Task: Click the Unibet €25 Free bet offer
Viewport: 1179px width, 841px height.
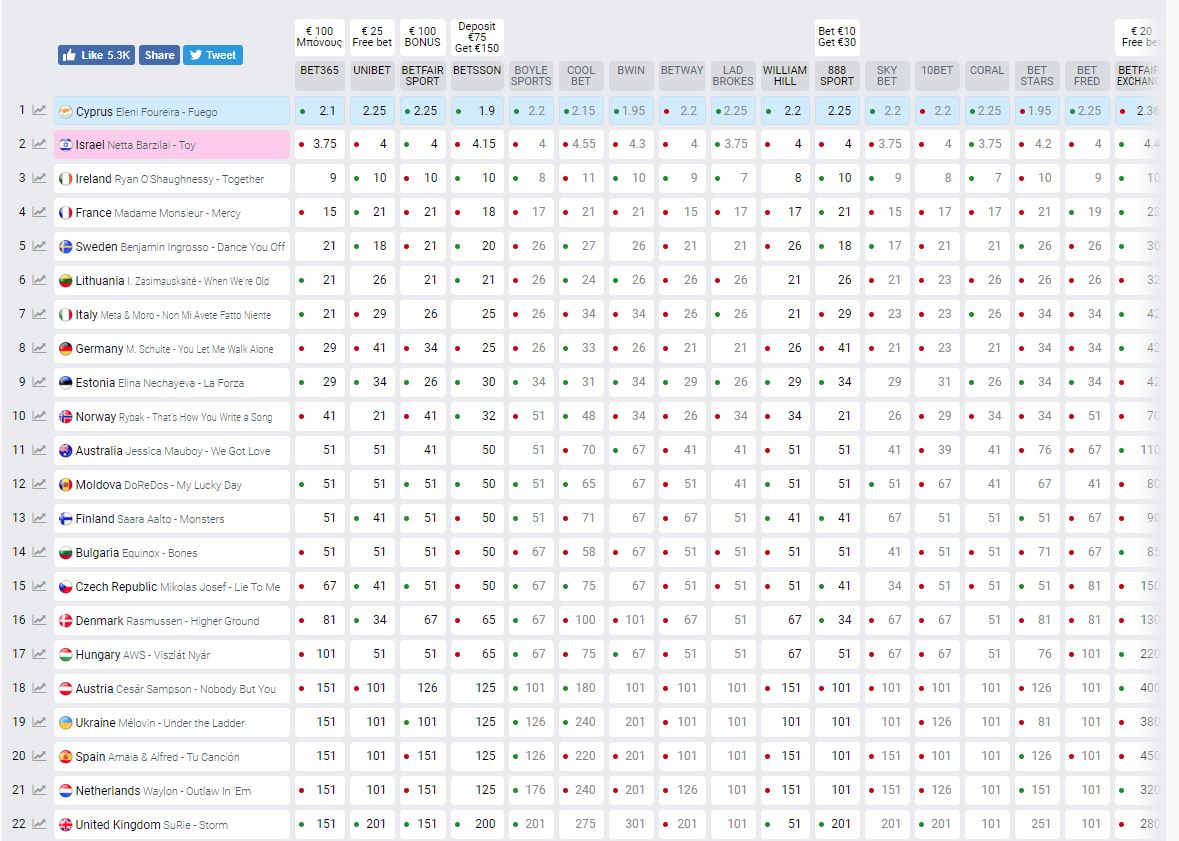Action: coord(372,37)
